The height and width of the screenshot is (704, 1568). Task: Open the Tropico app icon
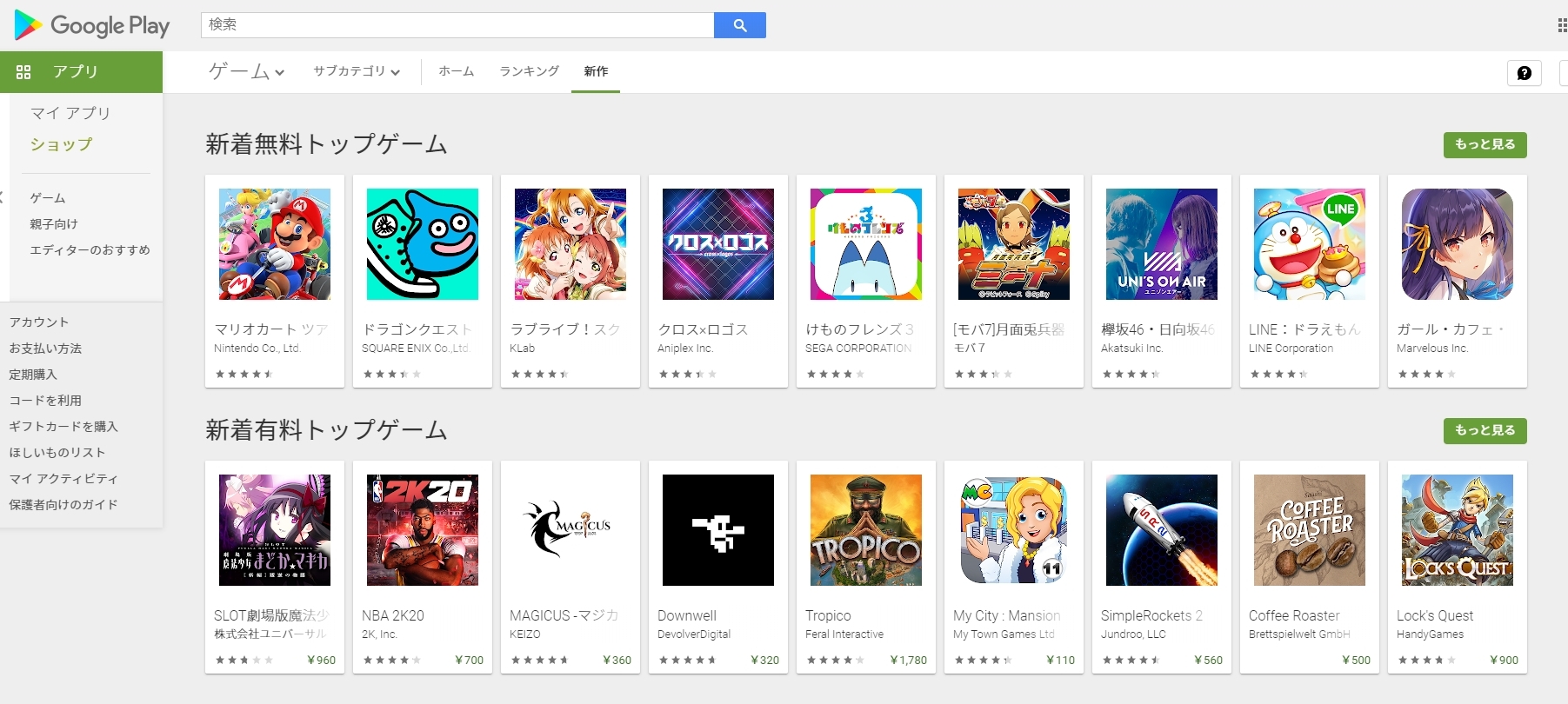[866, 530]
